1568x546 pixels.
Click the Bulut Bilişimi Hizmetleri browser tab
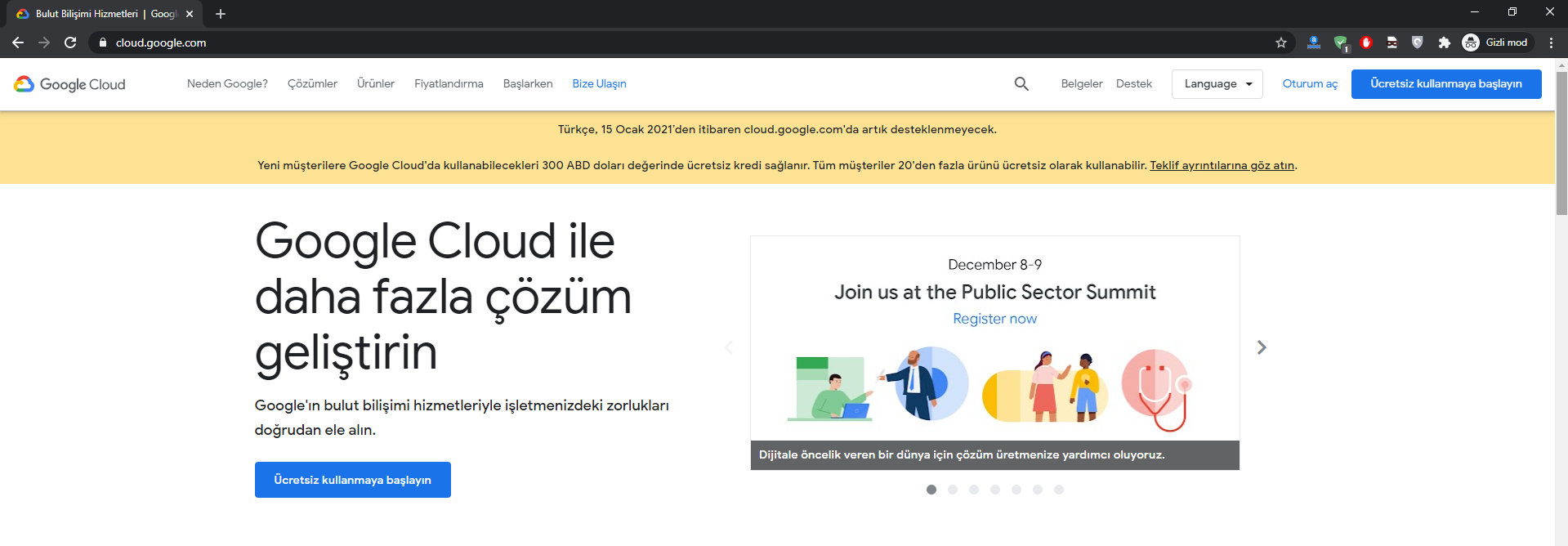[106, 14]
